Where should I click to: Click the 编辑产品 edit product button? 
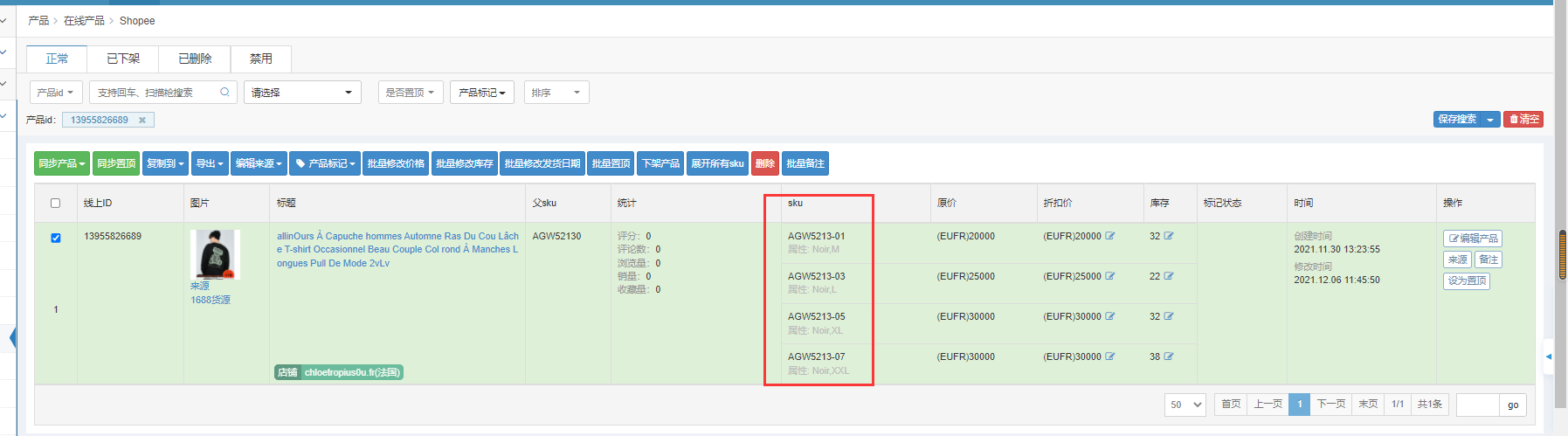1473,239
